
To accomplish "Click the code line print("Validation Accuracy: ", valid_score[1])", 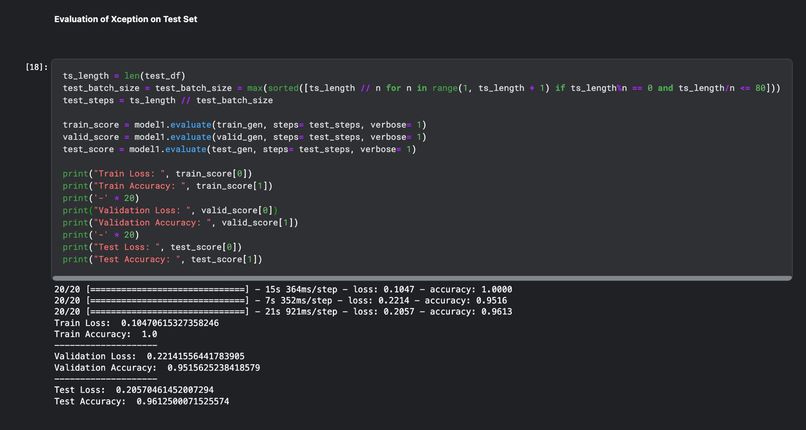I will point(180,223).
